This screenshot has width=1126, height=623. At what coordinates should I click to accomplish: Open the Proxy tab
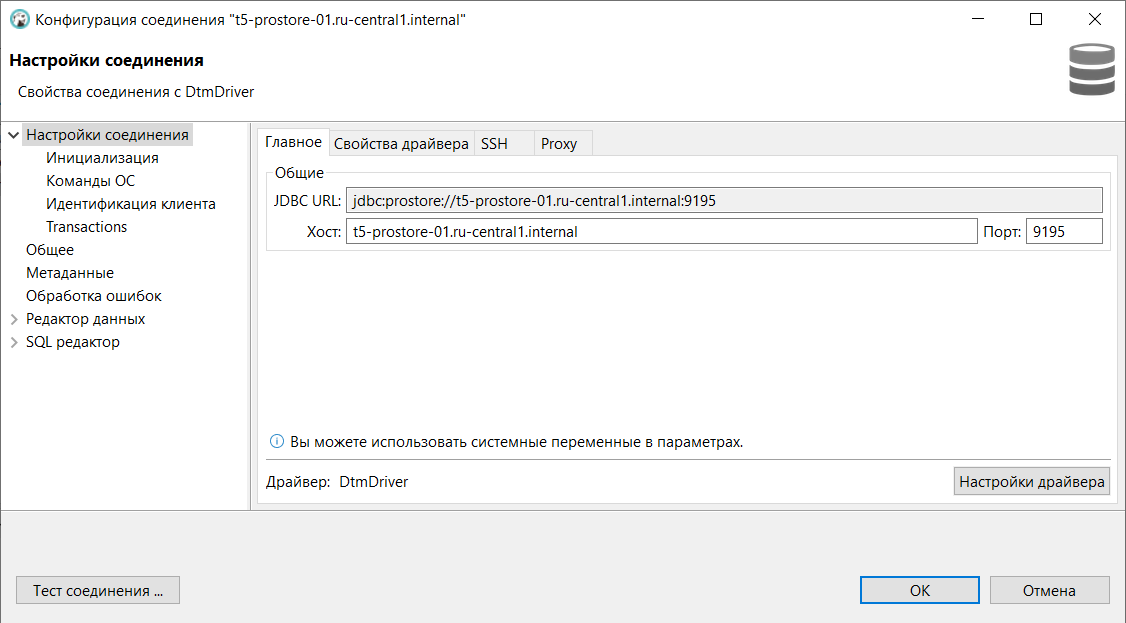(x=559, y=144)
